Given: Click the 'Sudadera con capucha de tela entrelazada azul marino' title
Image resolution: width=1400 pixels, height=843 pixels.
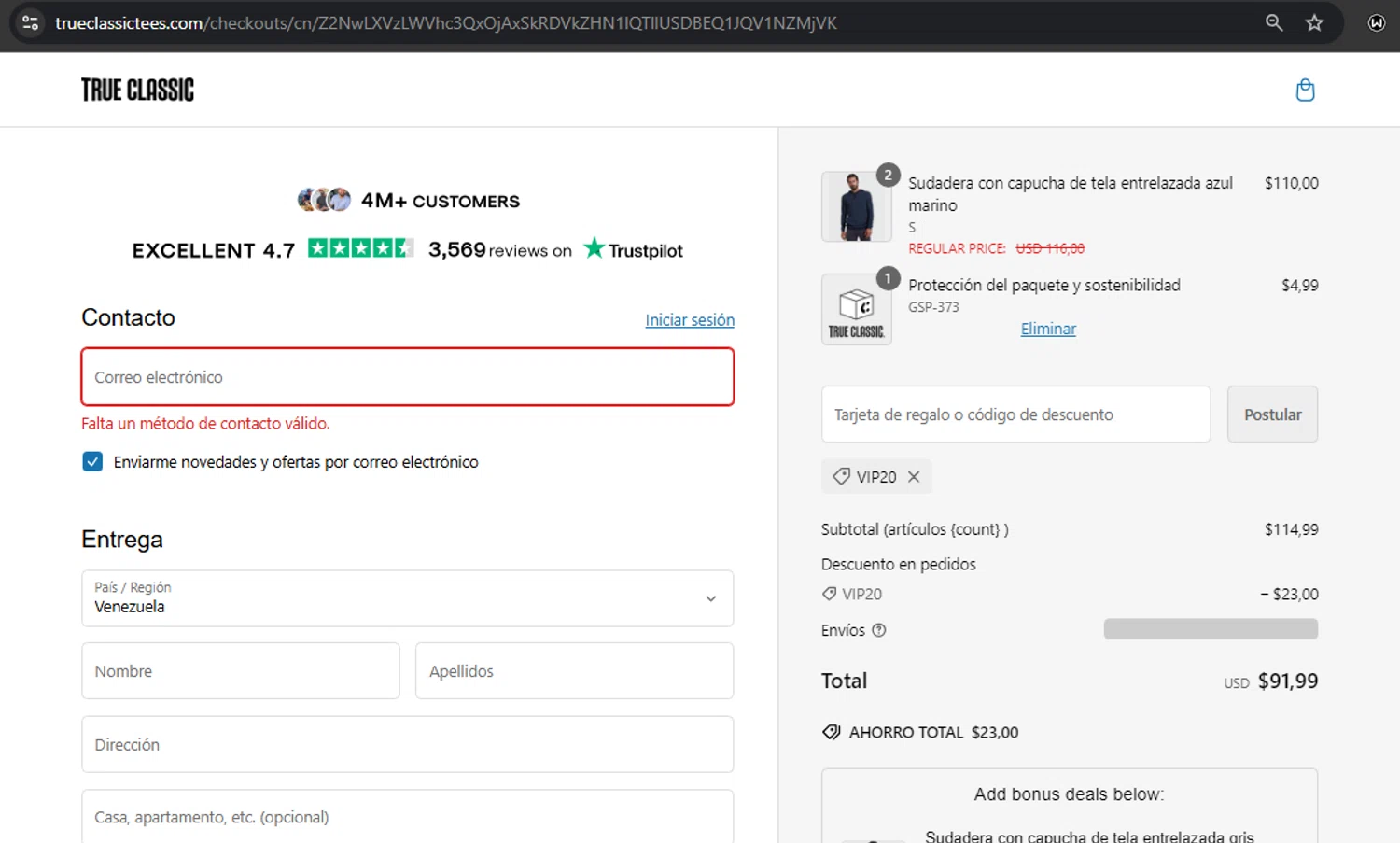Looking at the screenshot, I should [1071, 194].
